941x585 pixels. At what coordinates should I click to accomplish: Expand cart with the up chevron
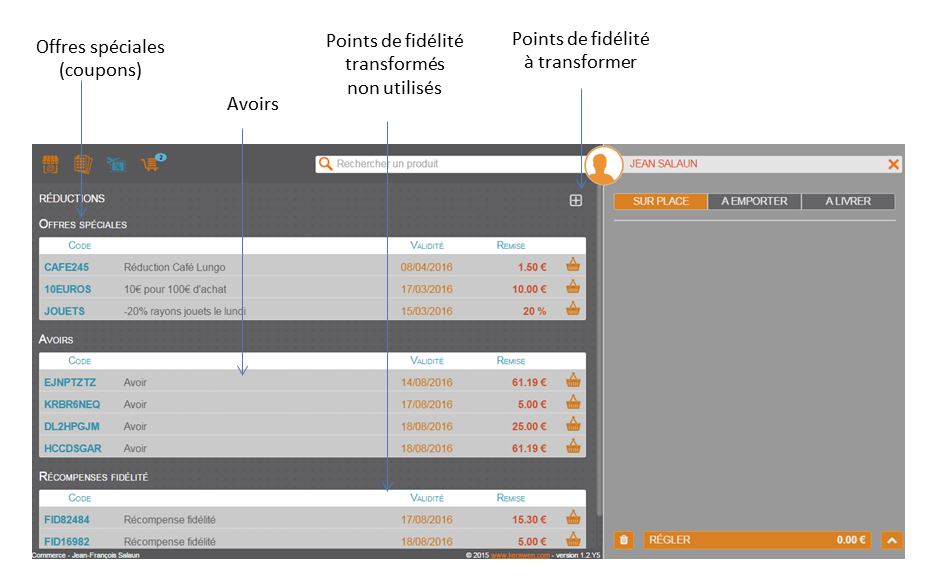coord(892,540)
